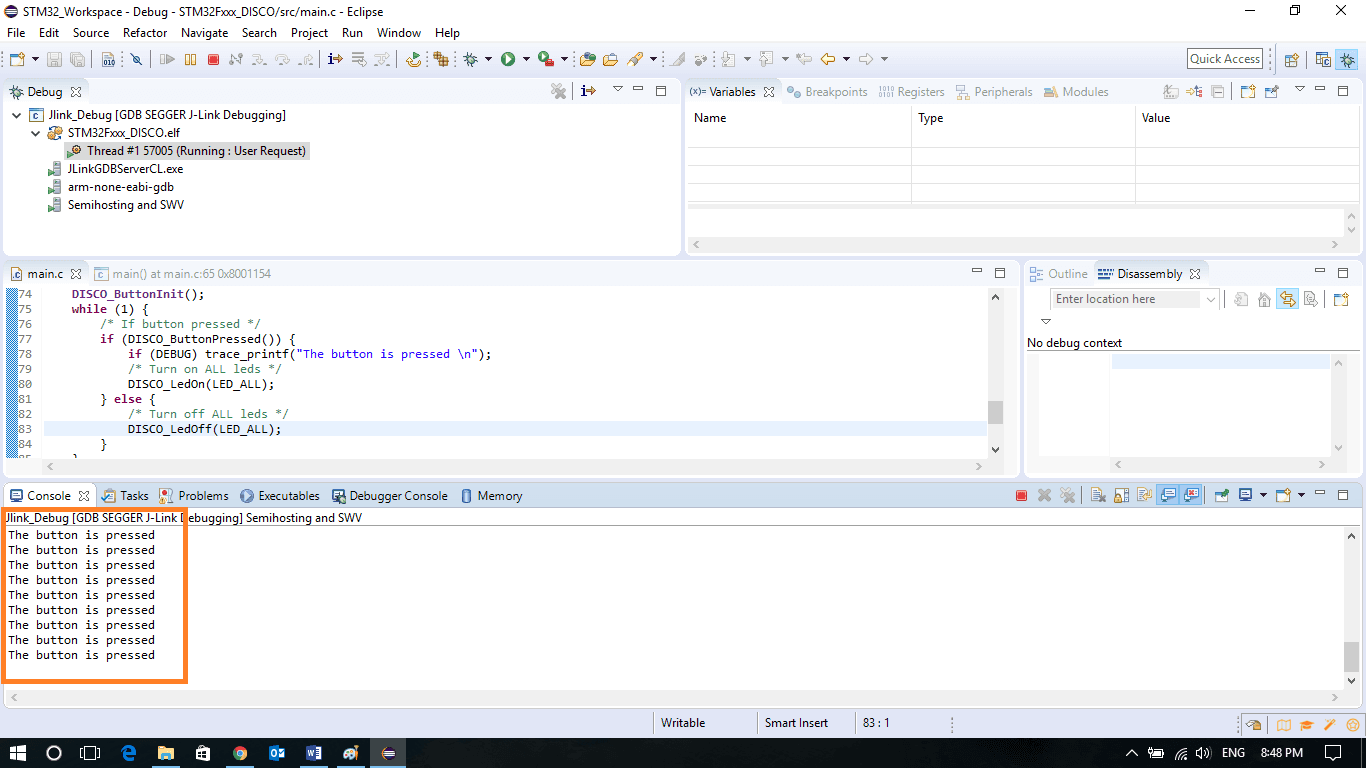Click the Console Word Wrap icon
Screen dimensions: 1366x768
pos(1144,495)
